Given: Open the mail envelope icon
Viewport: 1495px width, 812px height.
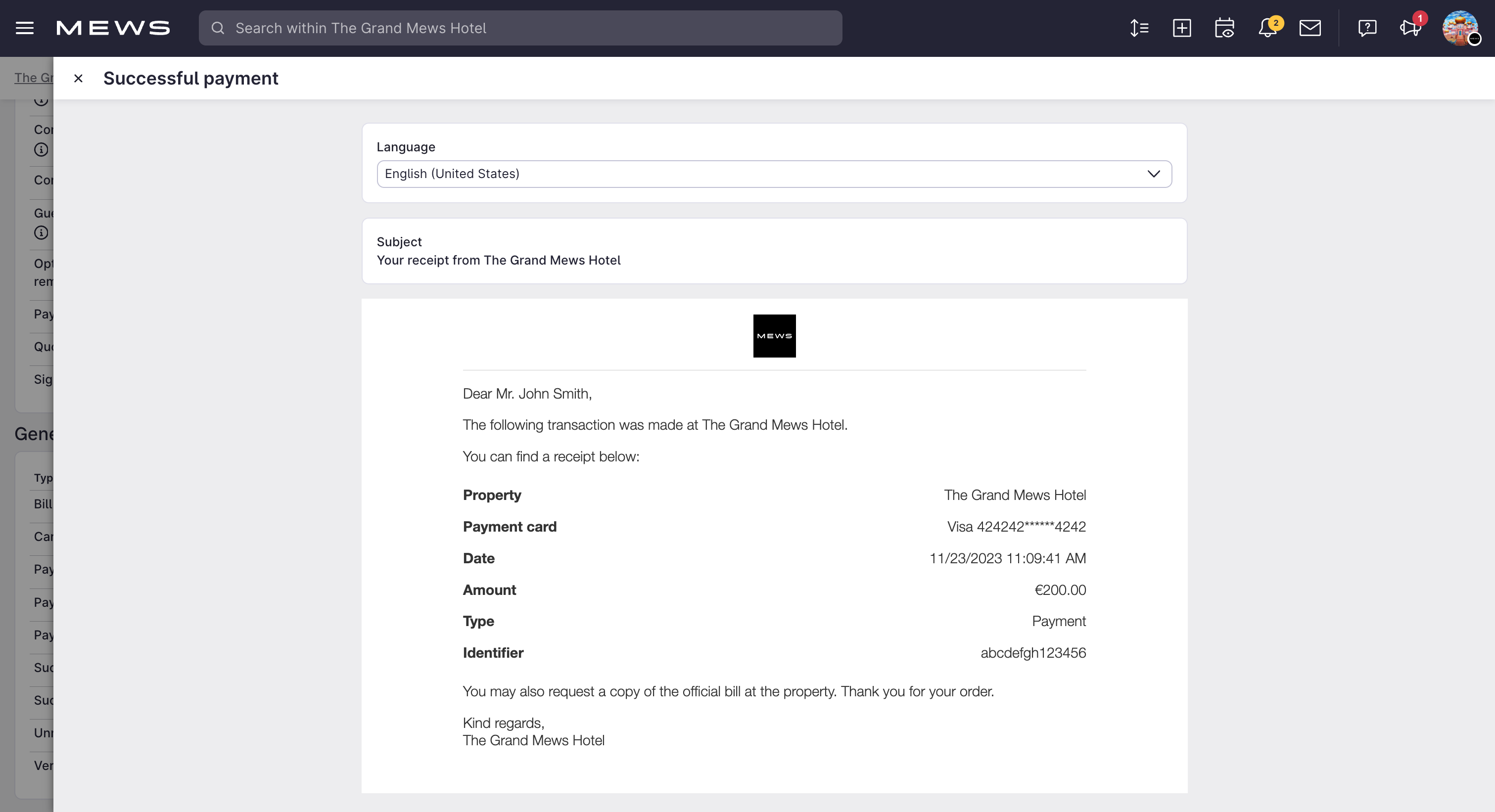Looking at the screenshot, I should coord(1310,28).
